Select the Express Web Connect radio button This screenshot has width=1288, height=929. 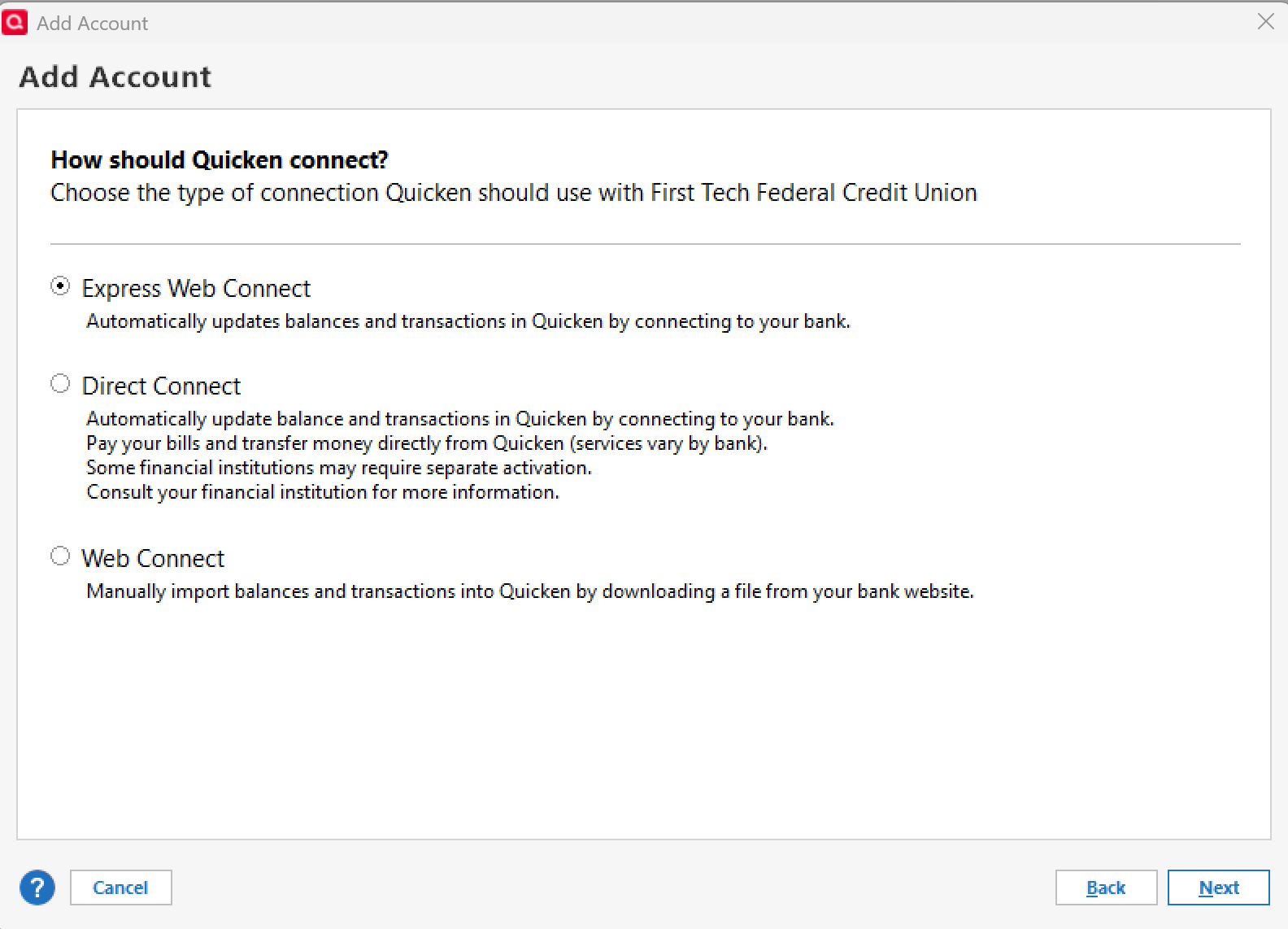[60, 286]
